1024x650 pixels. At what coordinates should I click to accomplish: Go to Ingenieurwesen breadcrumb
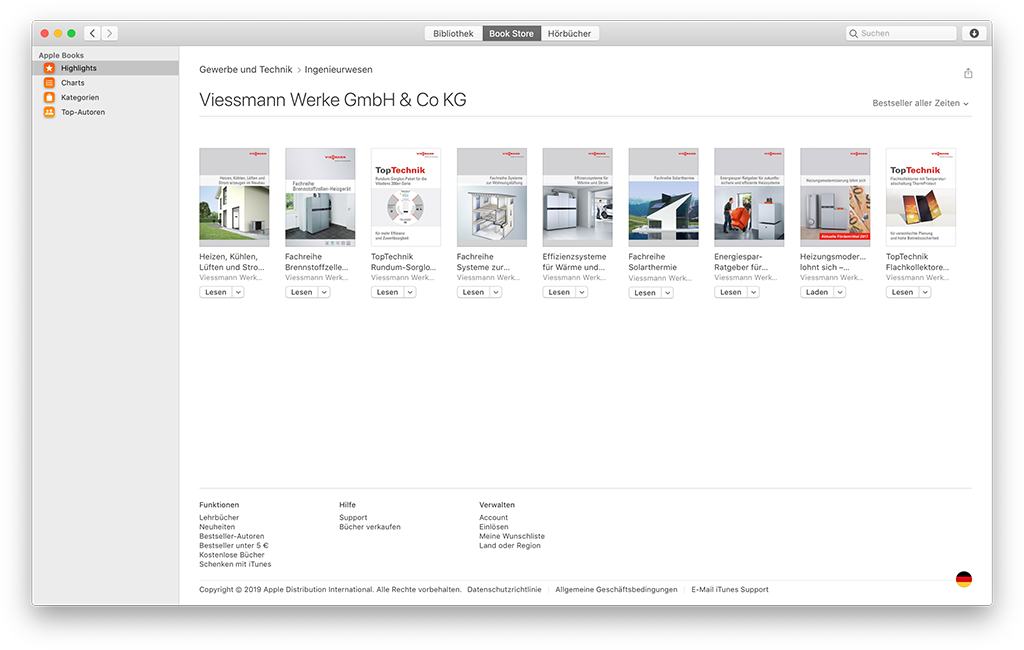[x=338, y=69]
